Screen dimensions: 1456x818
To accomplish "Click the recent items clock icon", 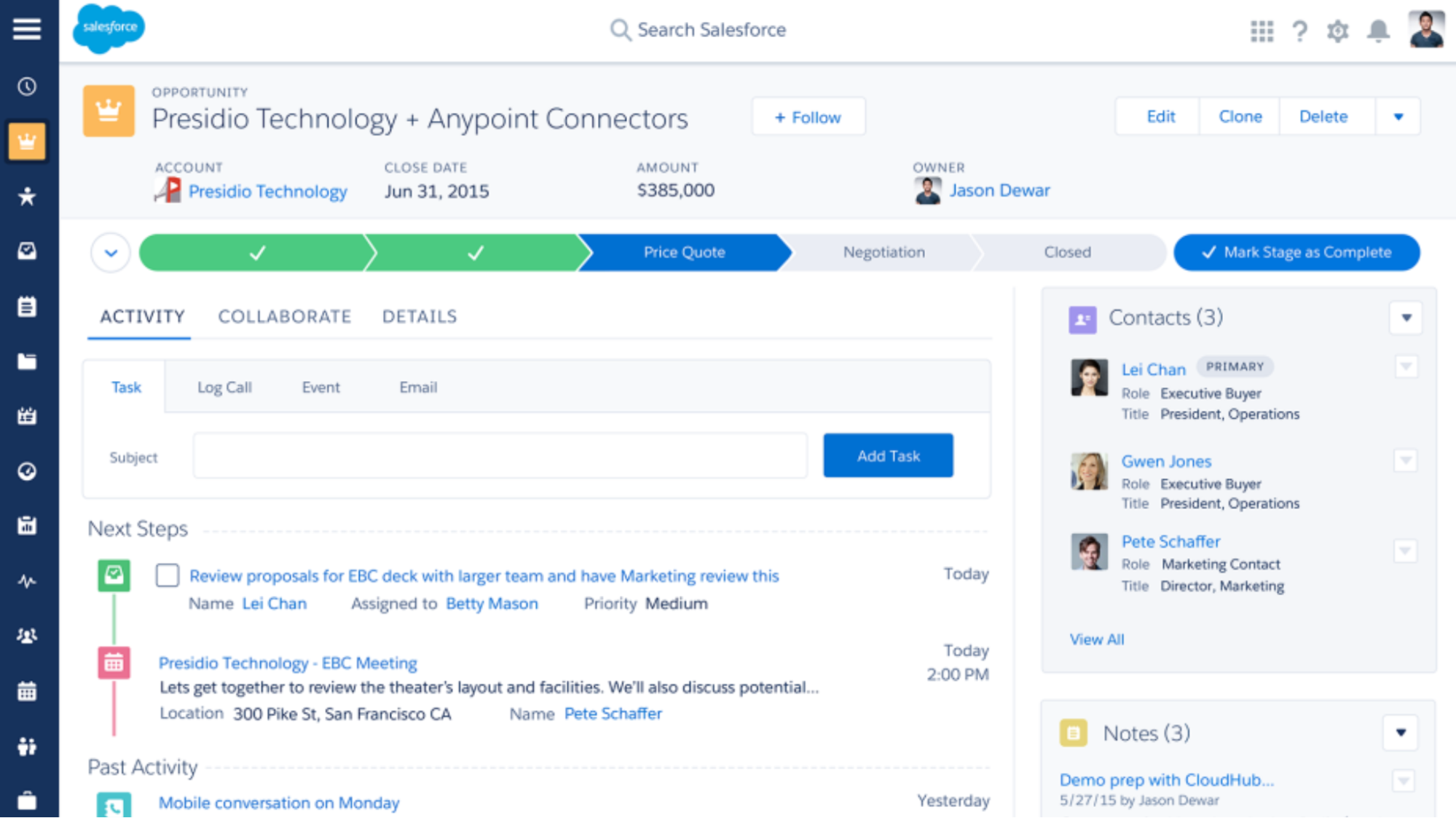I will click(x=27, y=87).
